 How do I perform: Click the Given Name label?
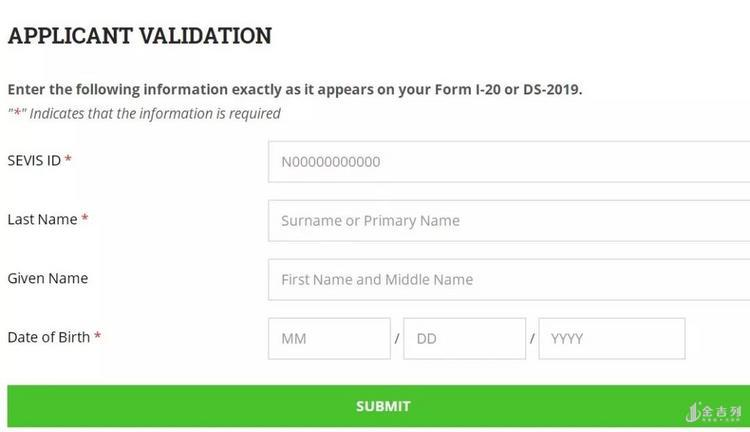click(47, 278)
